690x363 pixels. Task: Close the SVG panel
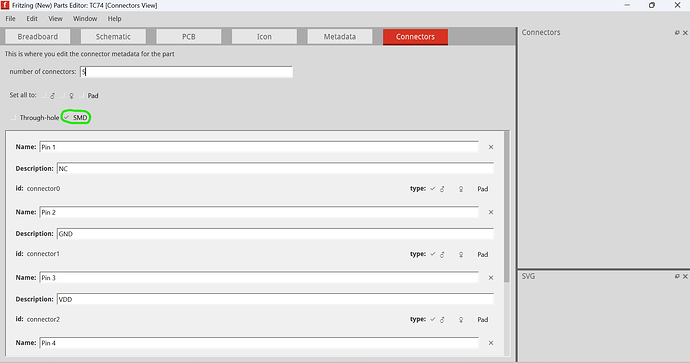(x=685, y=276)
